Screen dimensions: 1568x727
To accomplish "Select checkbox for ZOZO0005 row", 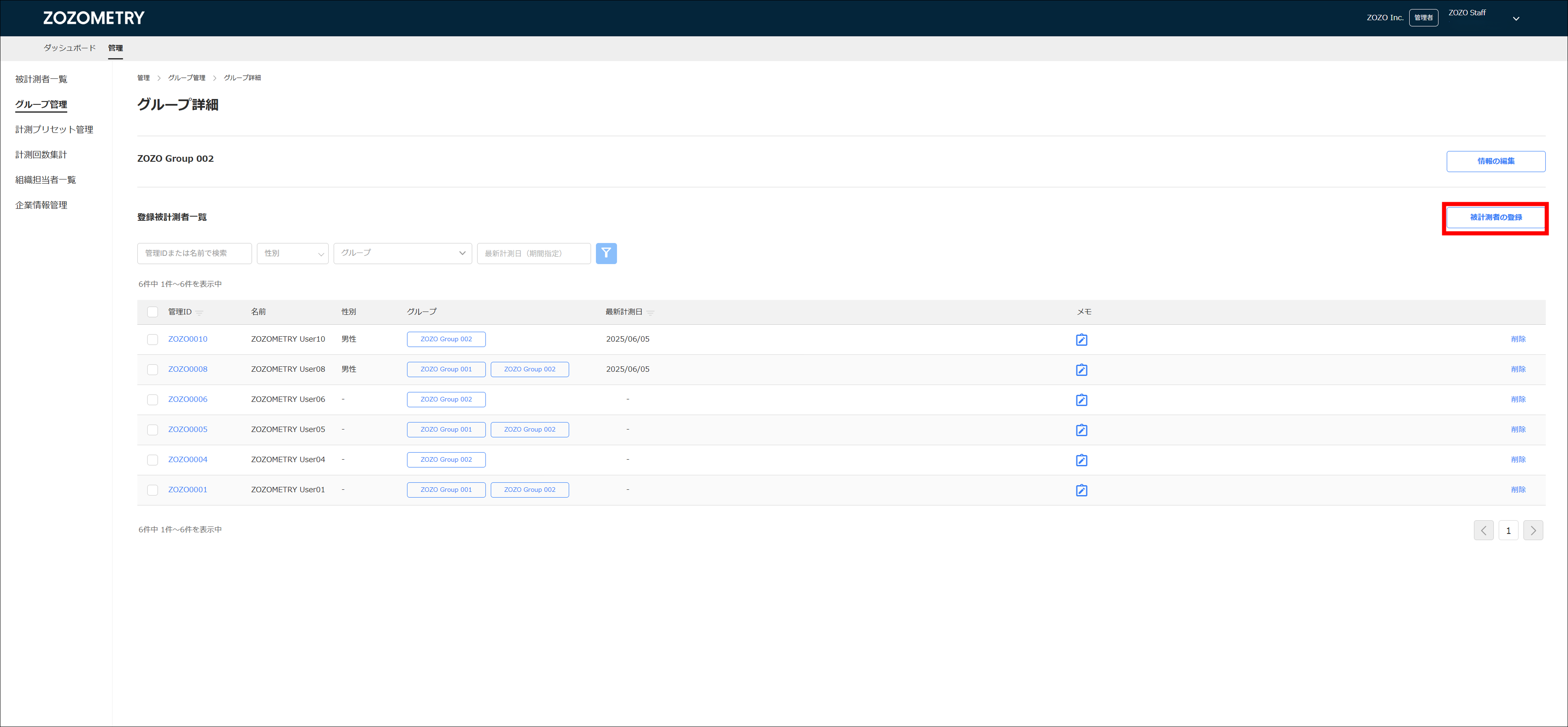I will tap(153, 430).
